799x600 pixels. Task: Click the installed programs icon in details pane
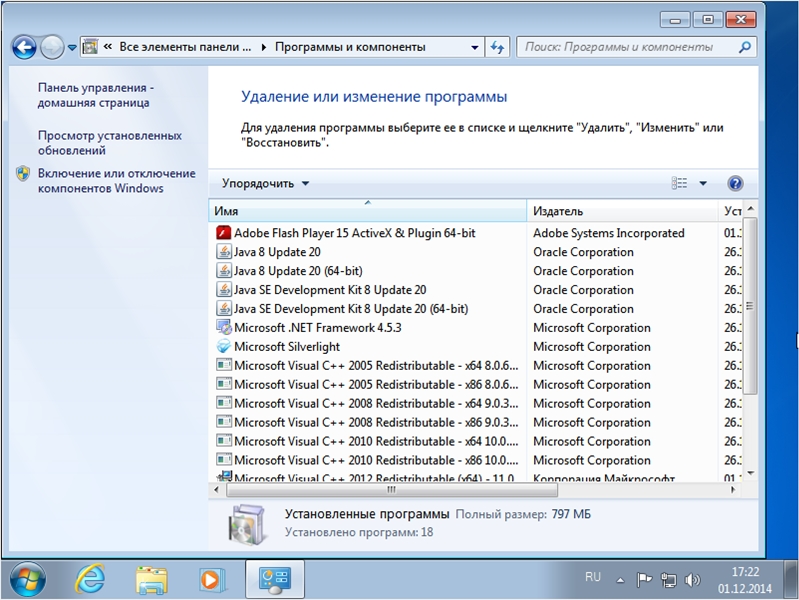click(247, 525)
